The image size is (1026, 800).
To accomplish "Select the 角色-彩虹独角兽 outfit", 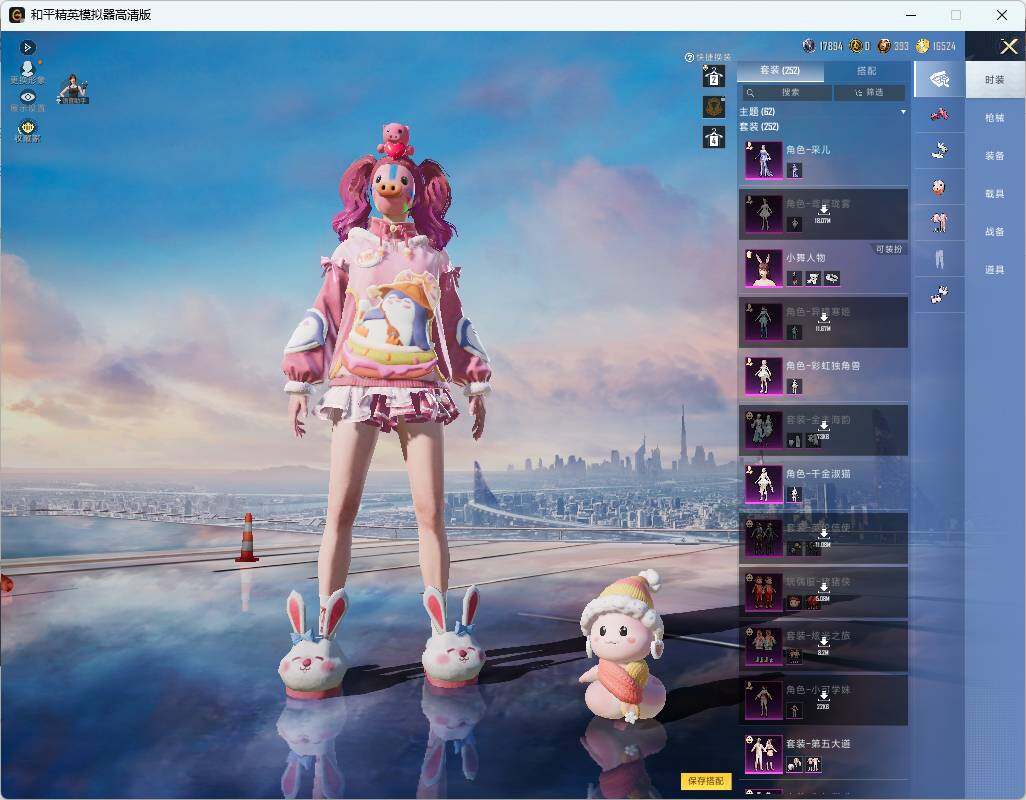I will click(x=823, y=376).
